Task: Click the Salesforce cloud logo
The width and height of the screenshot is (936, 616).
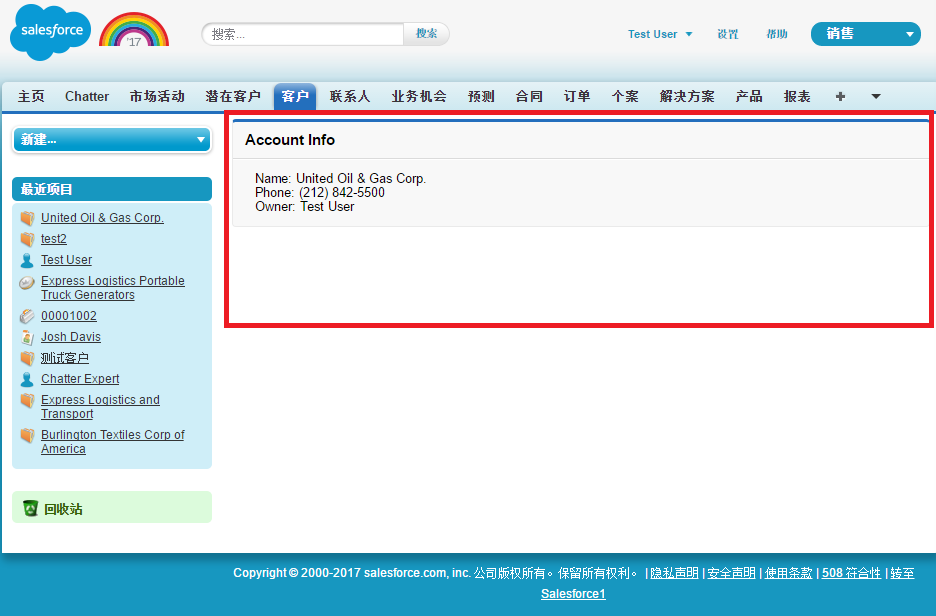Action: point(51,32)
